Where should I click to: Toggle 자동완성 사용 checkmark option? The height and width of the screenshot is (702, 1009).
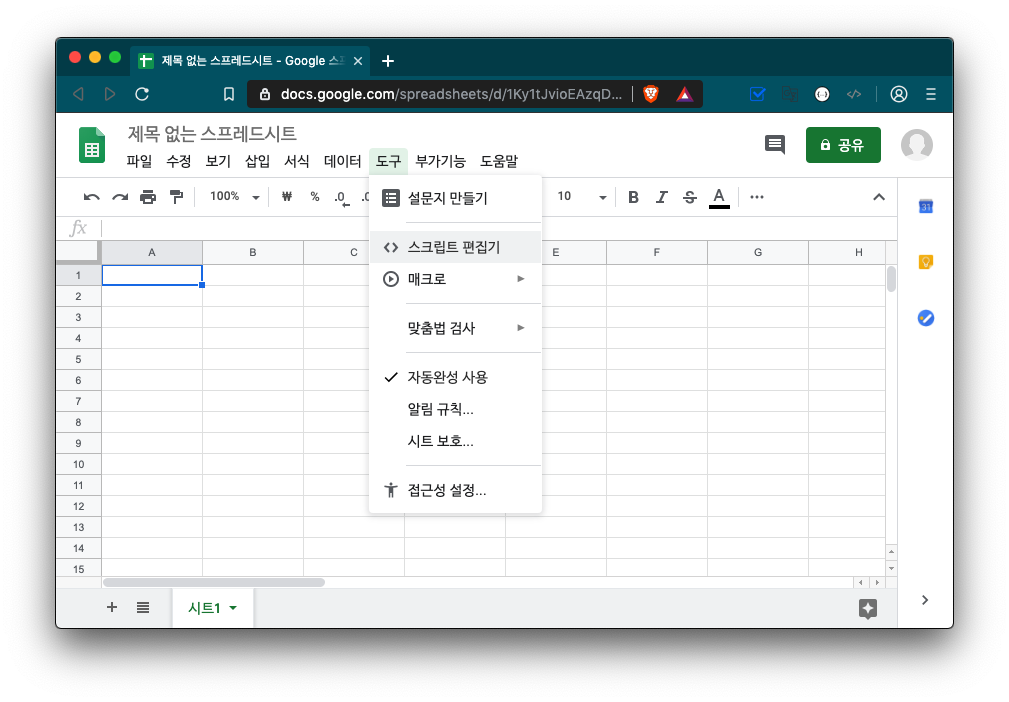tap(447, 378)
